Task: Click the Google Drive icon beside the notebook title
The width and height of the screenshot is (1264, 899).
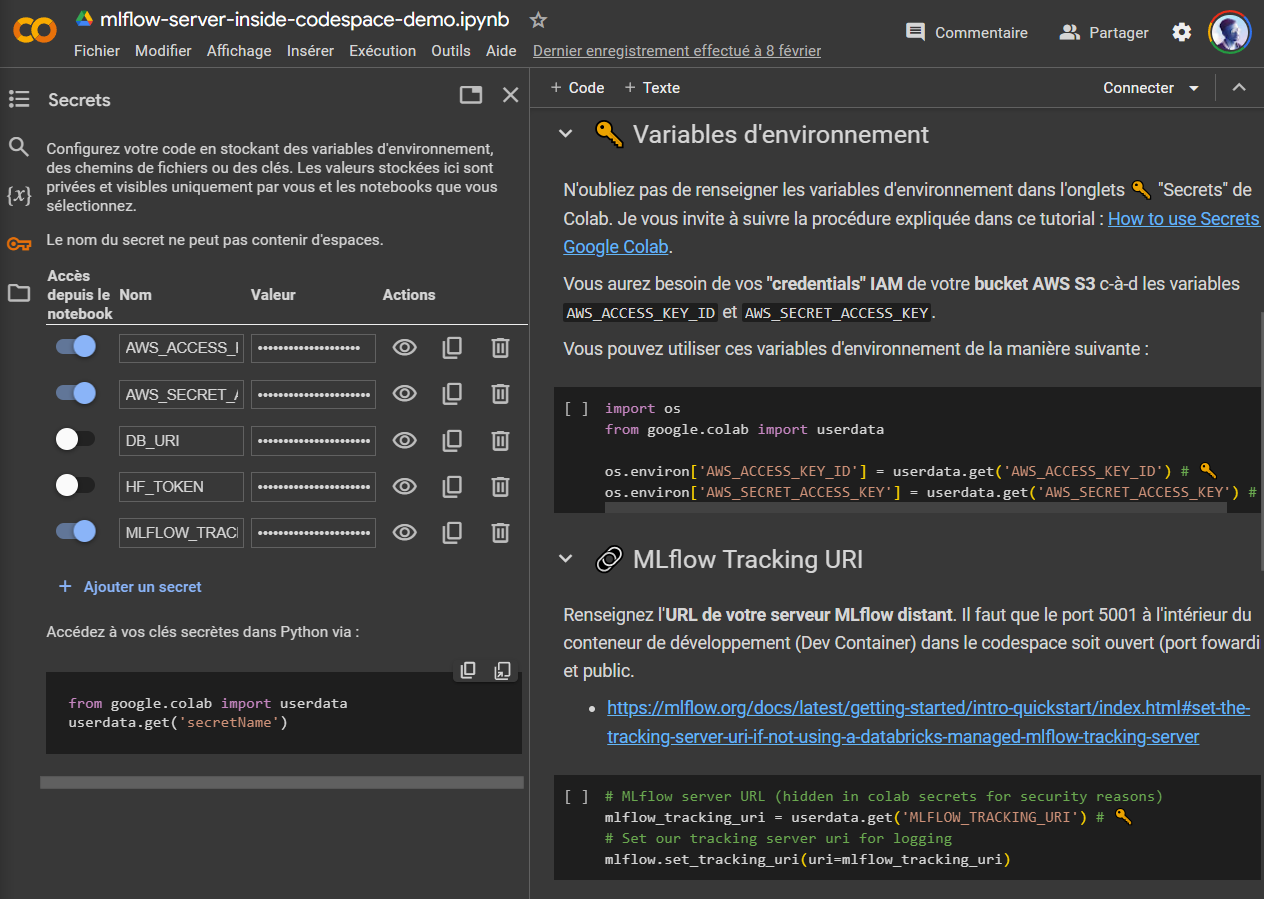Action: point(84,20)
